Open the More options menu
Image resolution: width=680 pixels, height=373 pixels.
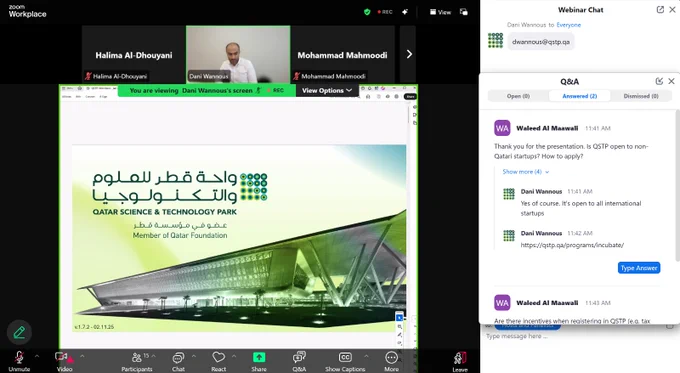tap(391, 361)
